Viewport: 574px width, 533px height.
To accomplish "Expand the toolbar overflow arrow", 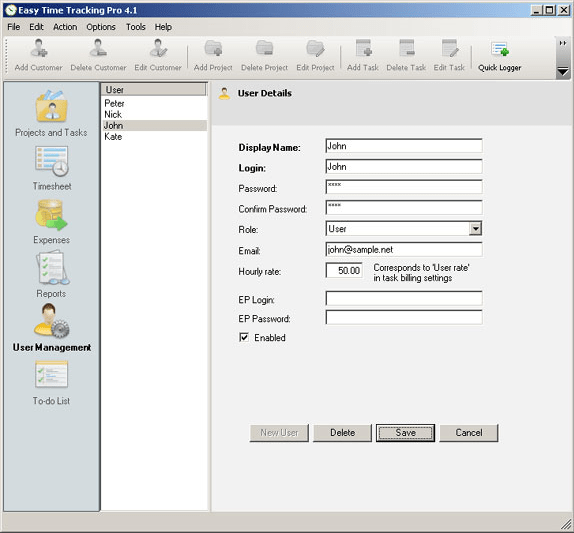I will [563, 71].
